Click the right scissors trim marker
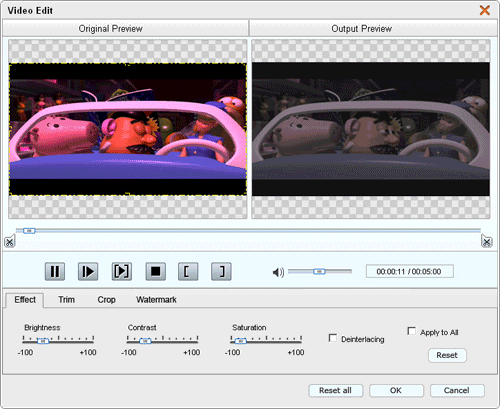Viewport: 500px width, 409px height. click(487, 241)
